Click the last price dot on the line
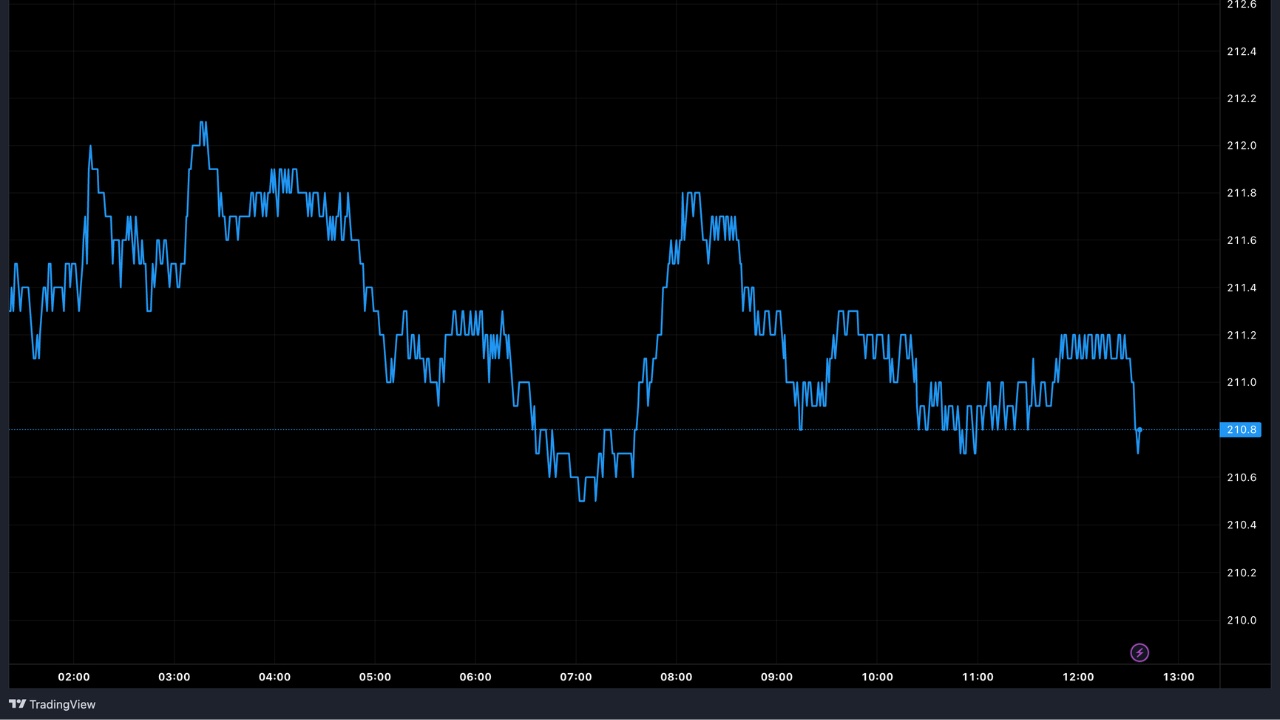This screenshot has height=720, width=1280. pyautogui.click(x=1139, y=430)
